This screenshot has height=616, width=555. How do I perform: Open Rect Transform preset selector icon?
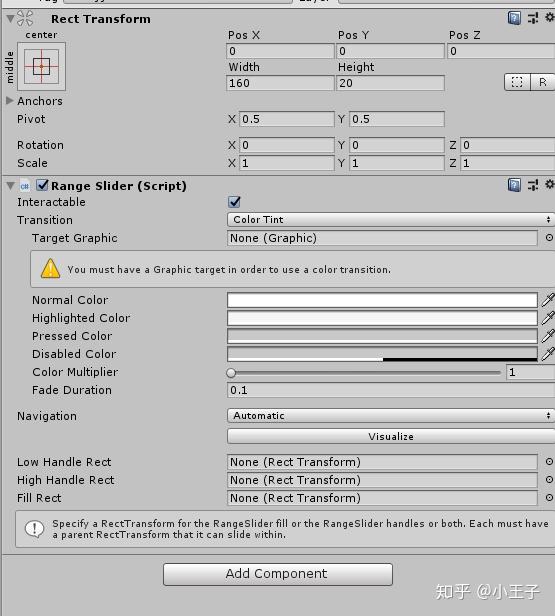pos(533,18)
